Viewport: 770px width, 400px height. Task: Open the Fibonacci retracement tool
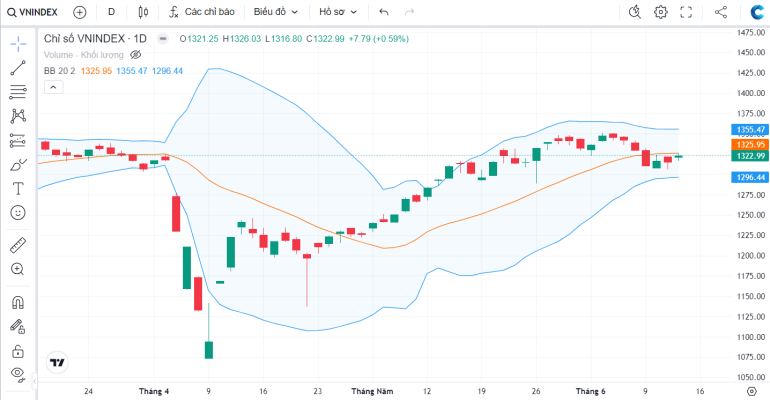point(18,92)
